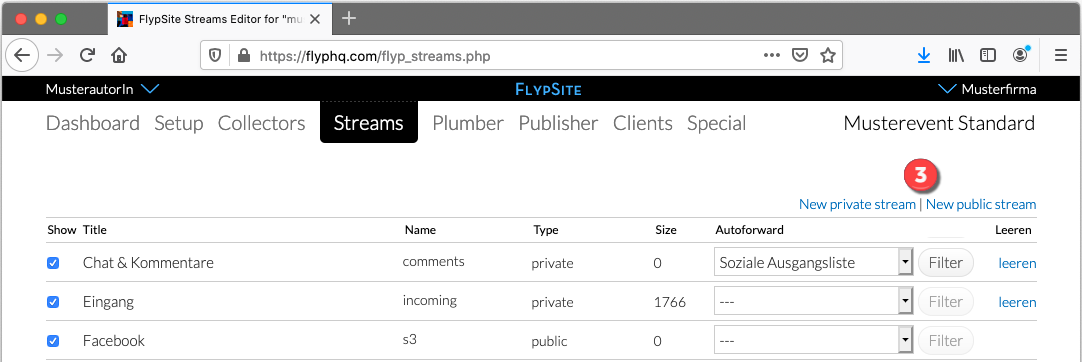
Task: Close the FlypSite Streams Editor tab
Action: pyautogui.click(x=315, y=19)
